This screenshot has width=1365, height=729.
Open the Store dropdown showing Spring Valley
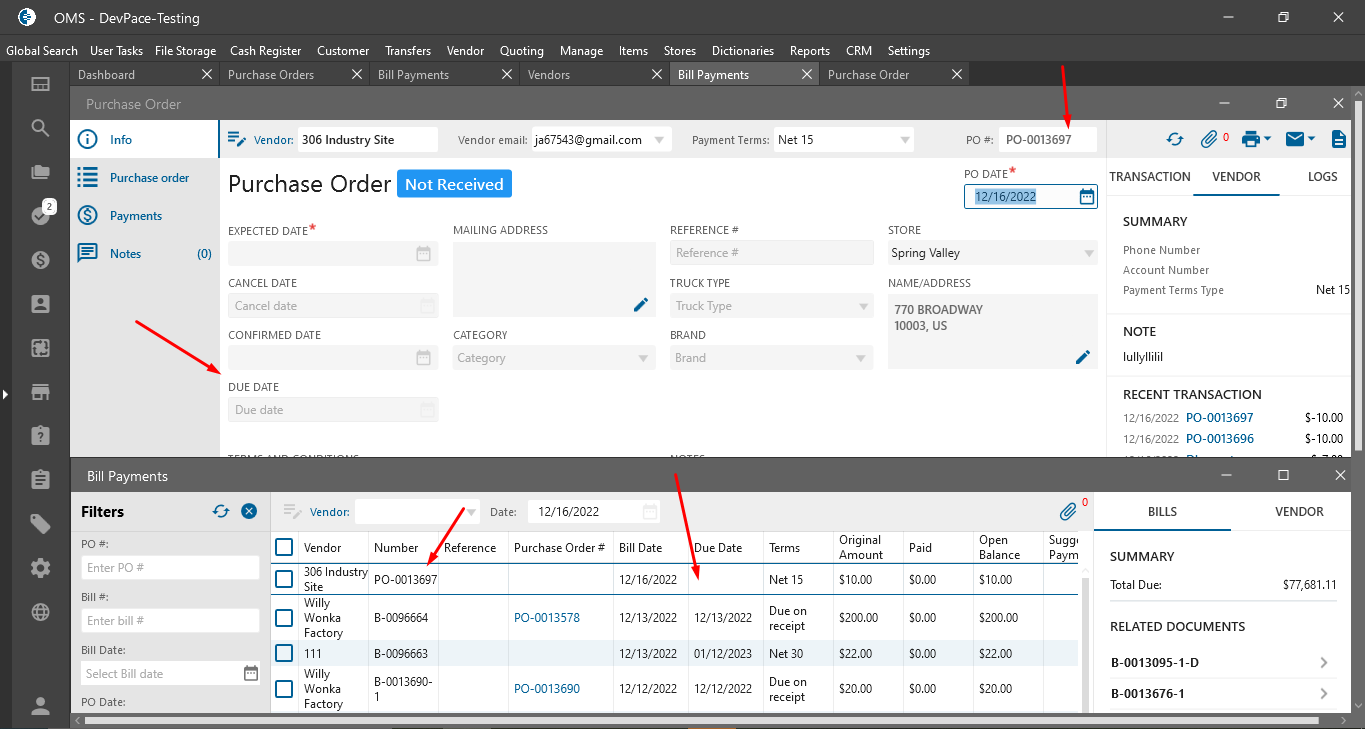pos(1089,254)
